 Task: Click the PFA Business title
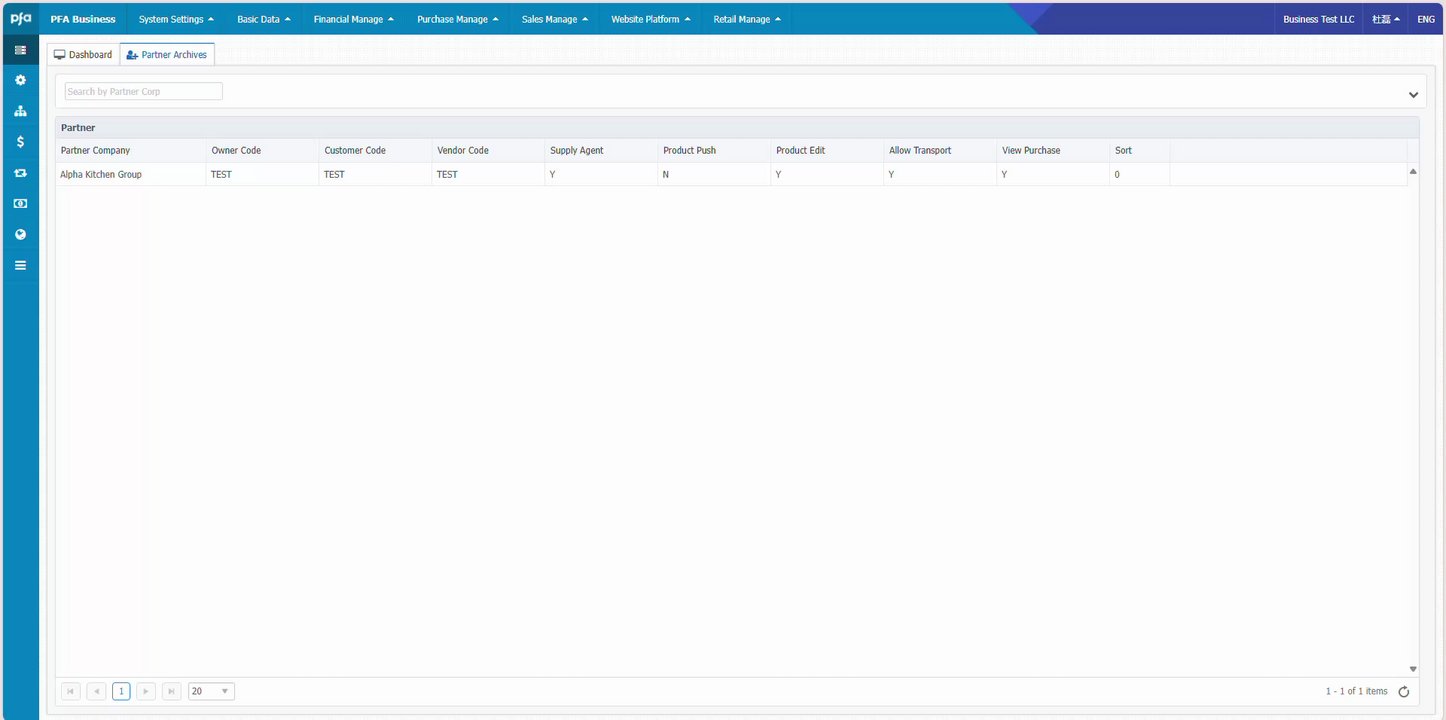coord(83,19)
